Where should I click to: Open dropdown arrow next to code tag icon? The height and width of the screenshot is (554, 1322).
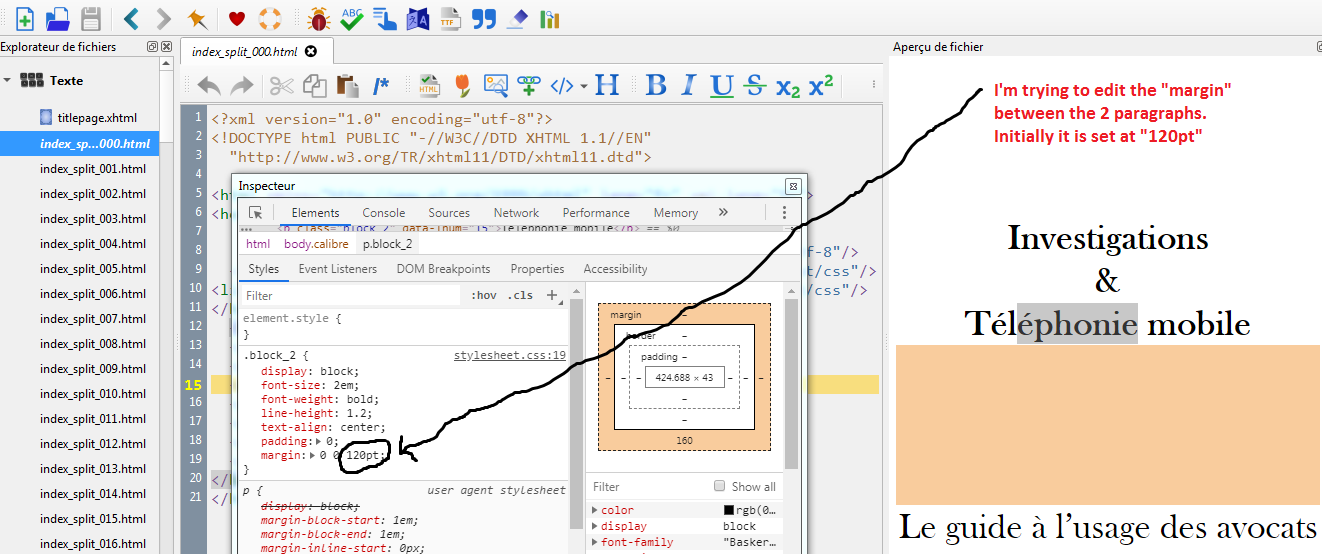(x=584, y=86)
